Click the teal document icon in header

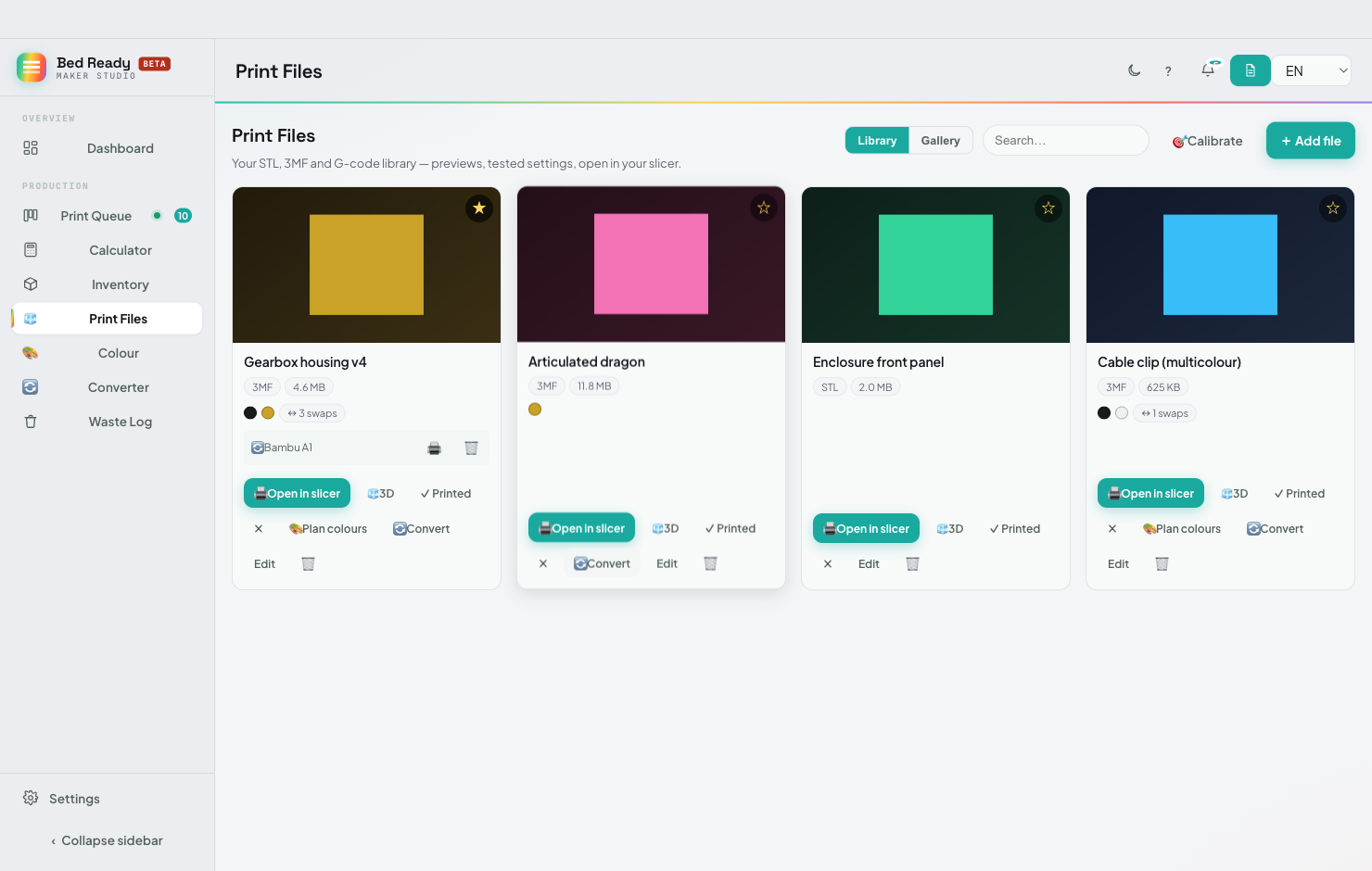(x=1251, y=70)
